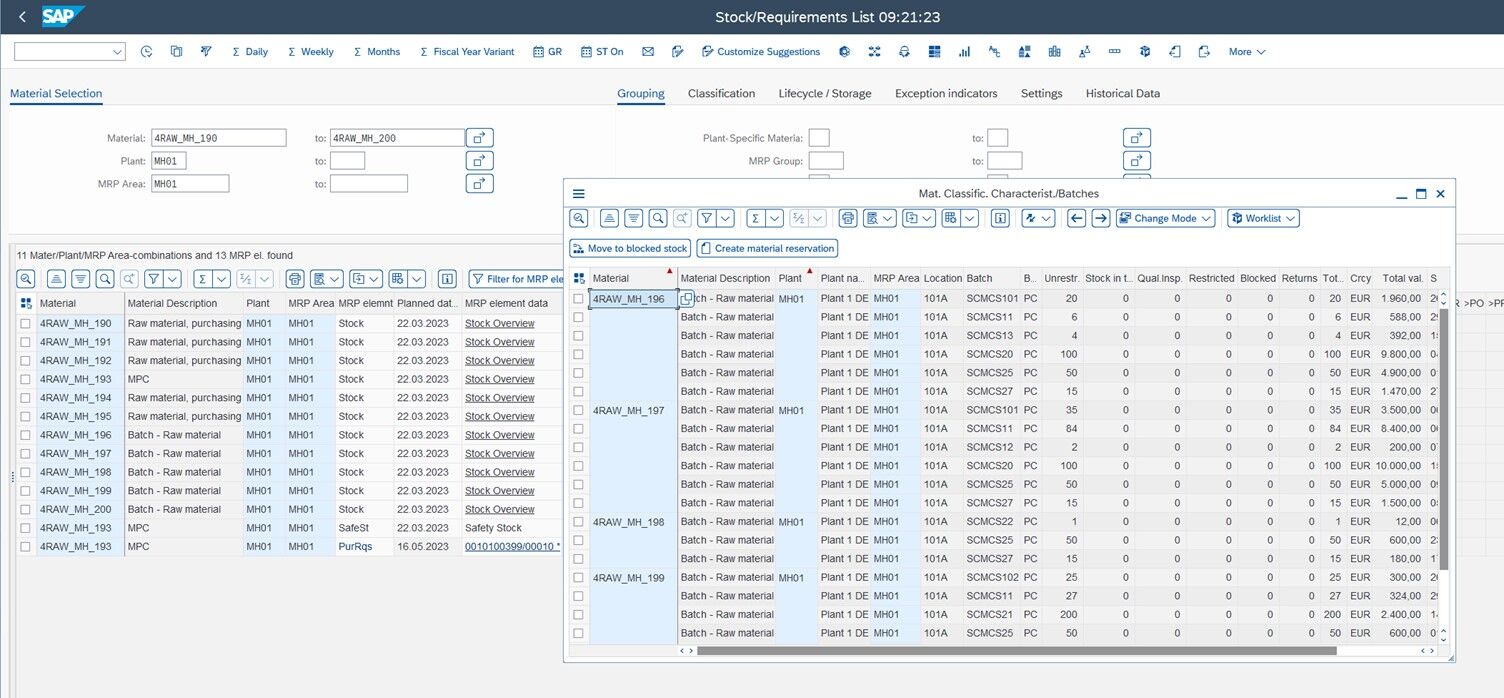Open the Worklist dropdown

[x=1264, y=218]
